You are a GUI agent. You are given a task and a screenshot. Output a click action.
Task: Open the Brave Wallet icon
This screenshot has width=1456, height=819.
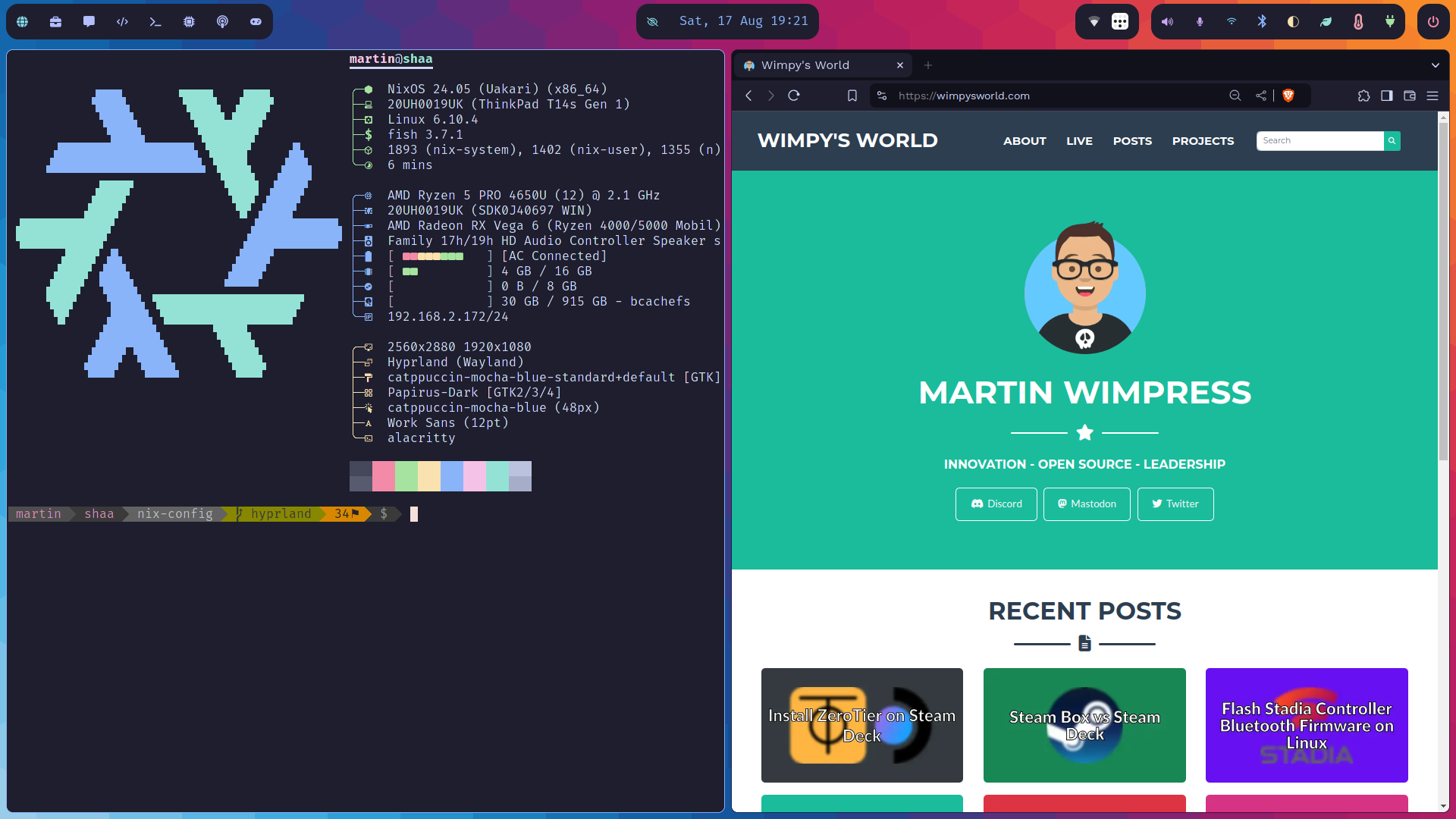[x=1410, y=96]
